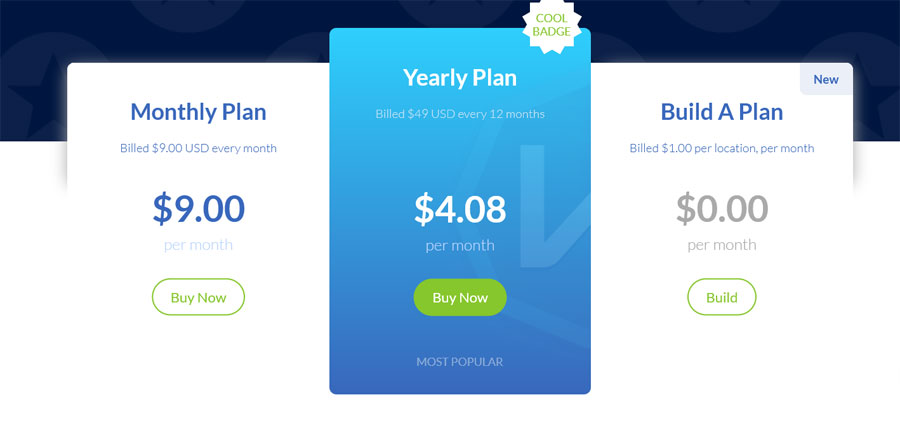Click the Most Popular label

point(460,362)
